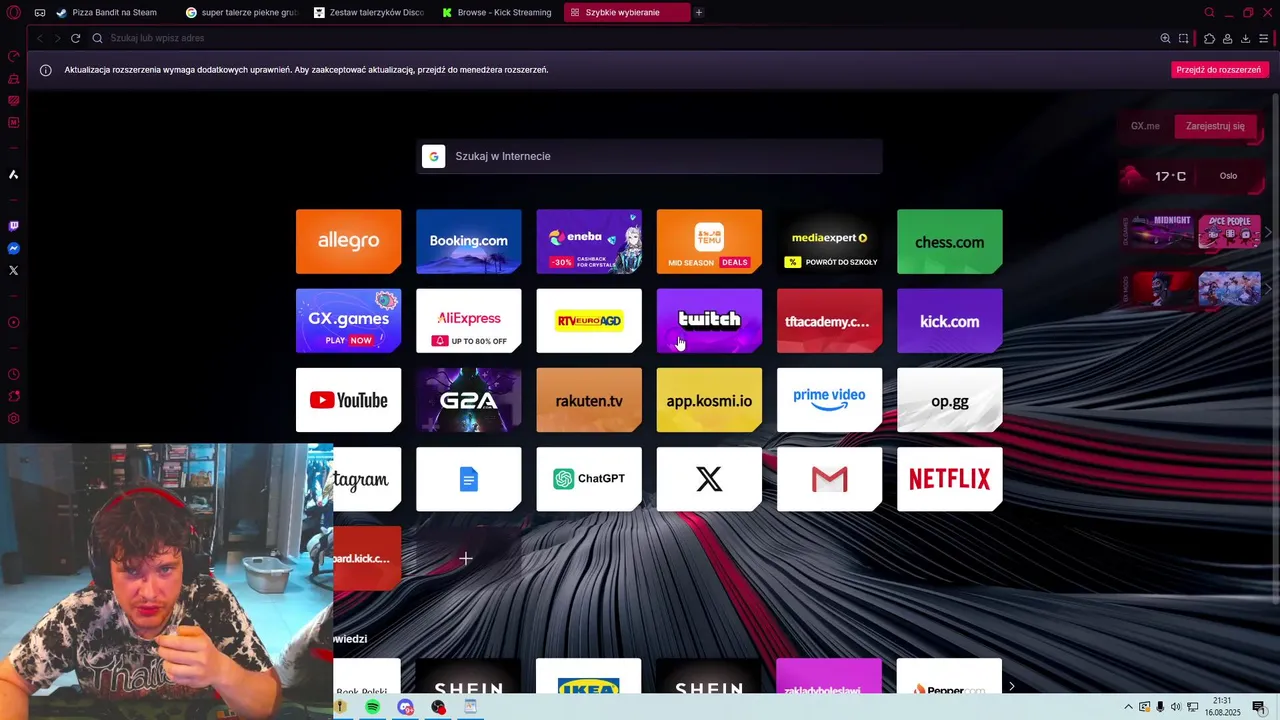Open the TEMU speed dial tile
Viewport: 1280px width, 720px height.
click(709, 241)
